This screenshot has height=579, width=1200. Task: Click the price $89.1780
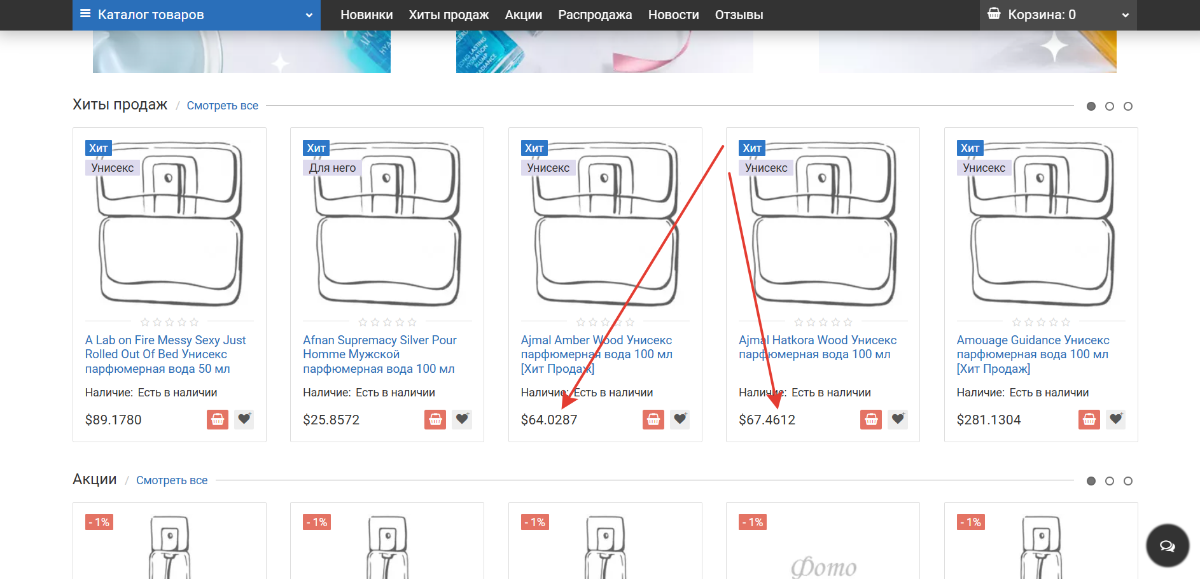point(113,420)
